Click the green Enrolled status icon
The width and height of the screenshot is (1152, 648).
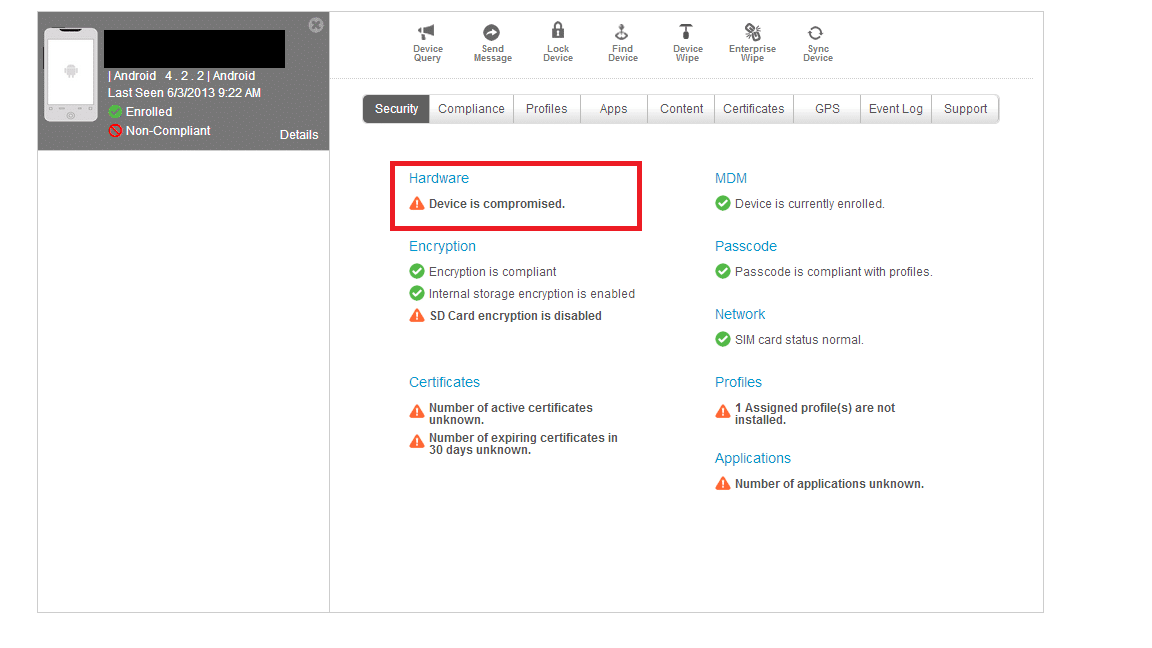coord(115,112)
